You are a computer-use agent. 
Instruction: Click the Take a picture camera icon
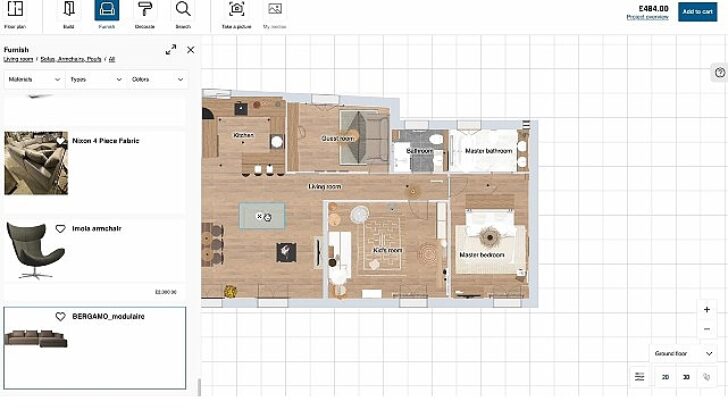pyautogui.click(x=237, y=11)
